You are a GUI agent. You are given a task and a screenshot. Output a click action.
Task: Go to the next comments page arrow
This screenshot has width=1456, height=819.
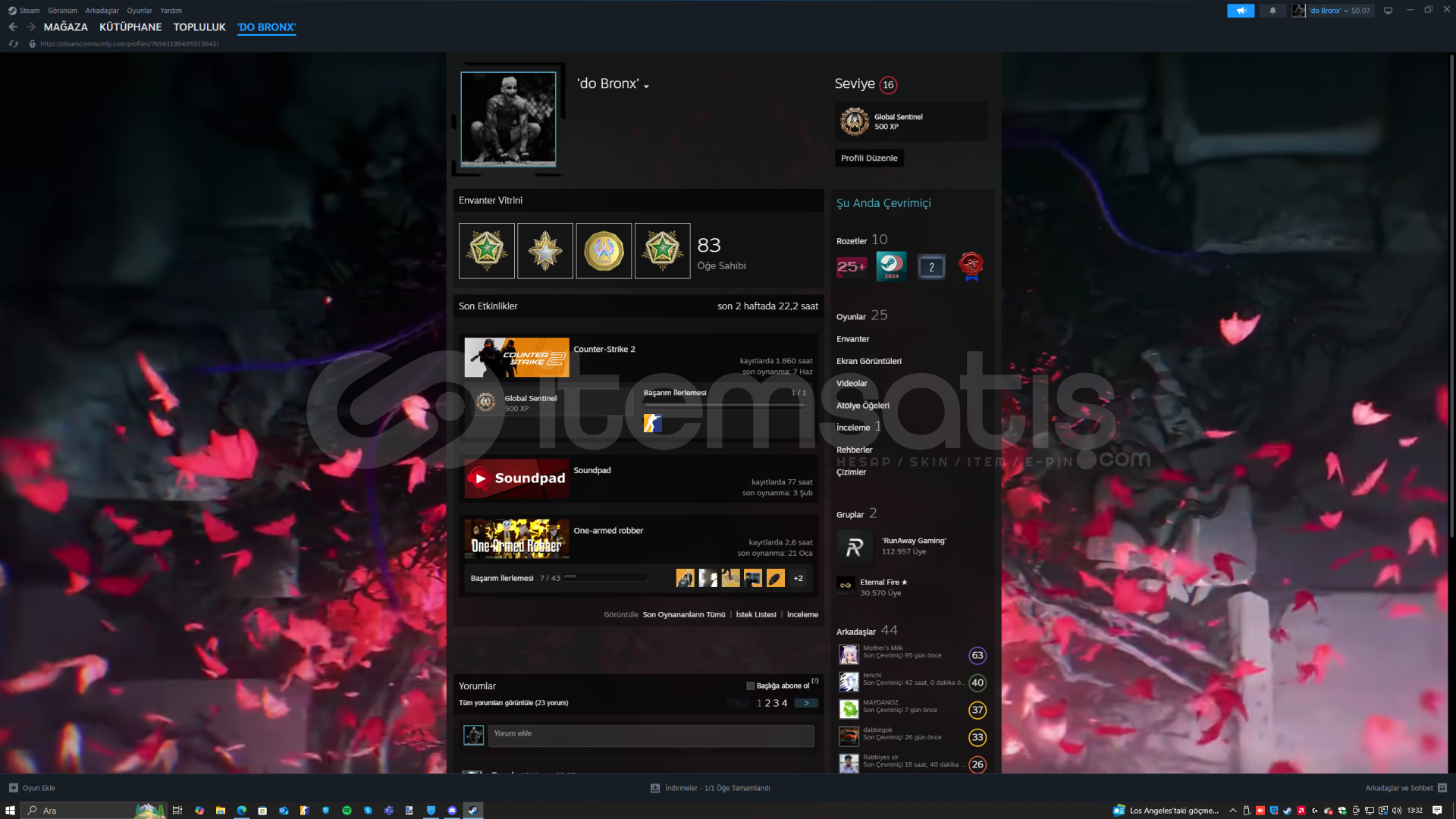click(x=806, y=703)
